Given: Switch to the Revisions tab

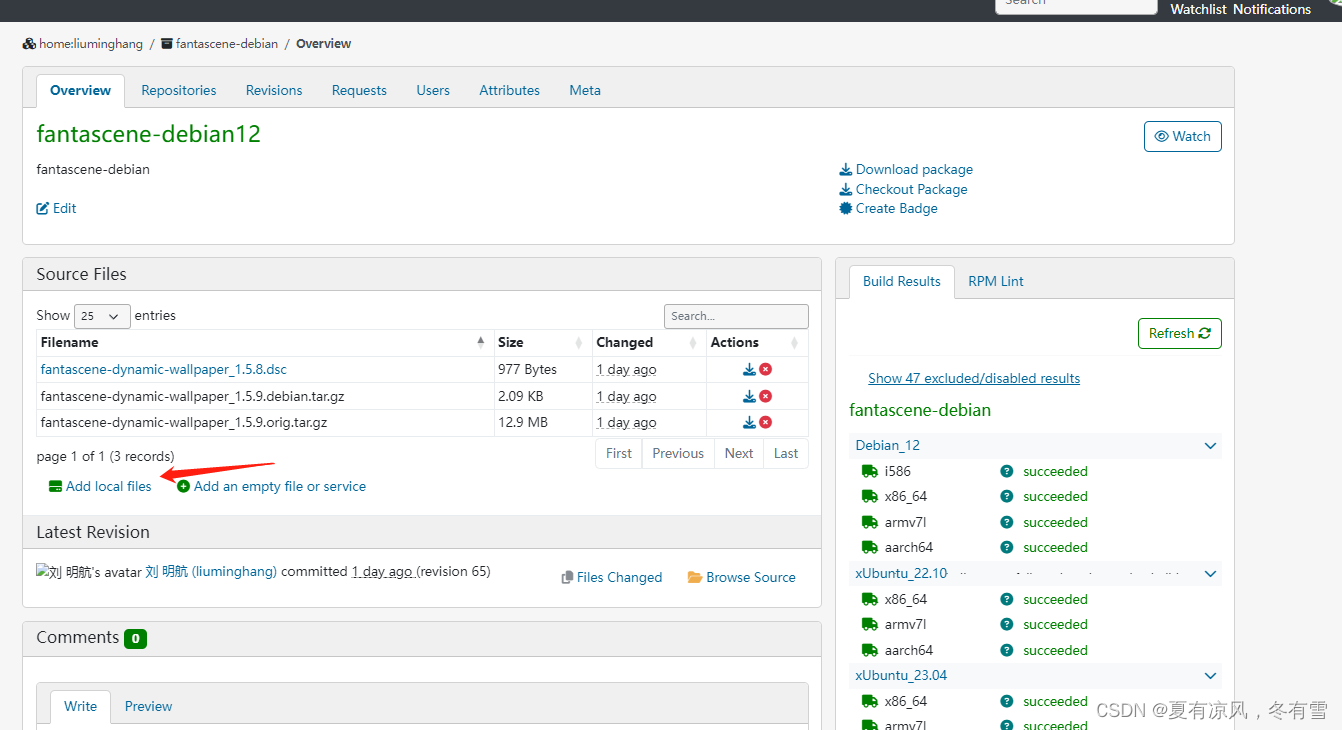Looking at the screenshot, I should coord(274,90).
